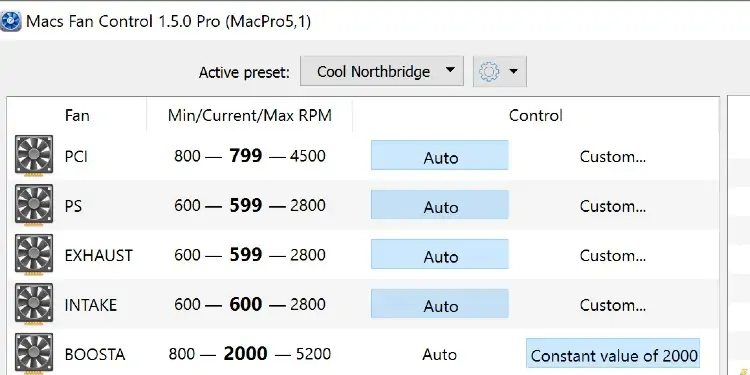Click the INTAKE fan icon
This screenshot has width=750, height=375.
[33, 304]
